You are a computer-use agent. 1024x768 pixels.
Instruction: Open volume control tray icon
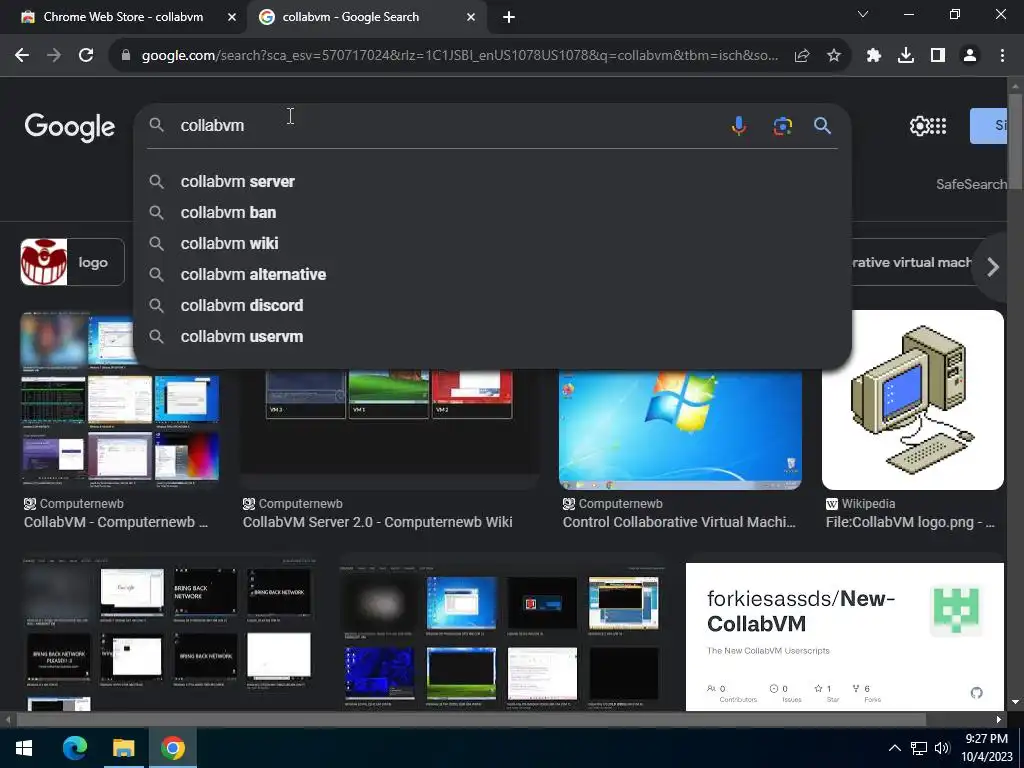click(x=942, y=748)
